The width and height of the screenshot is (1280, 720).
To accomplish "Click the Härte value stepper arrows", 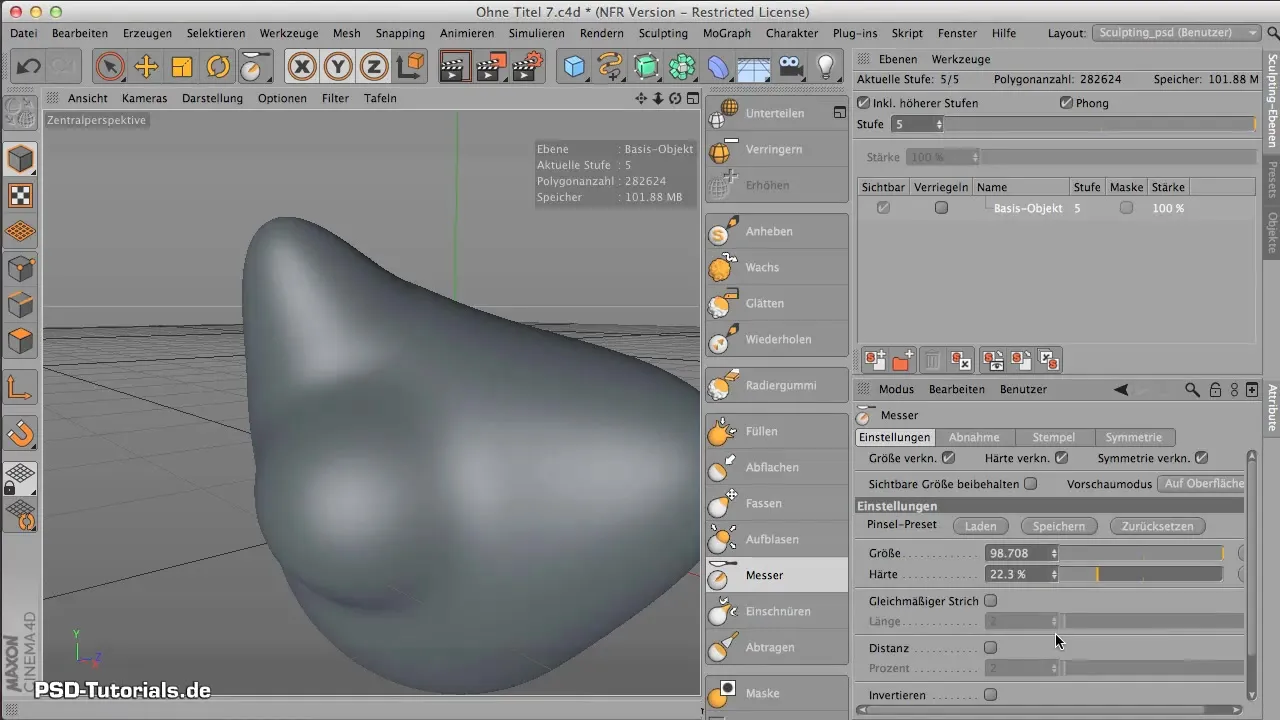I will (1054, 575).
